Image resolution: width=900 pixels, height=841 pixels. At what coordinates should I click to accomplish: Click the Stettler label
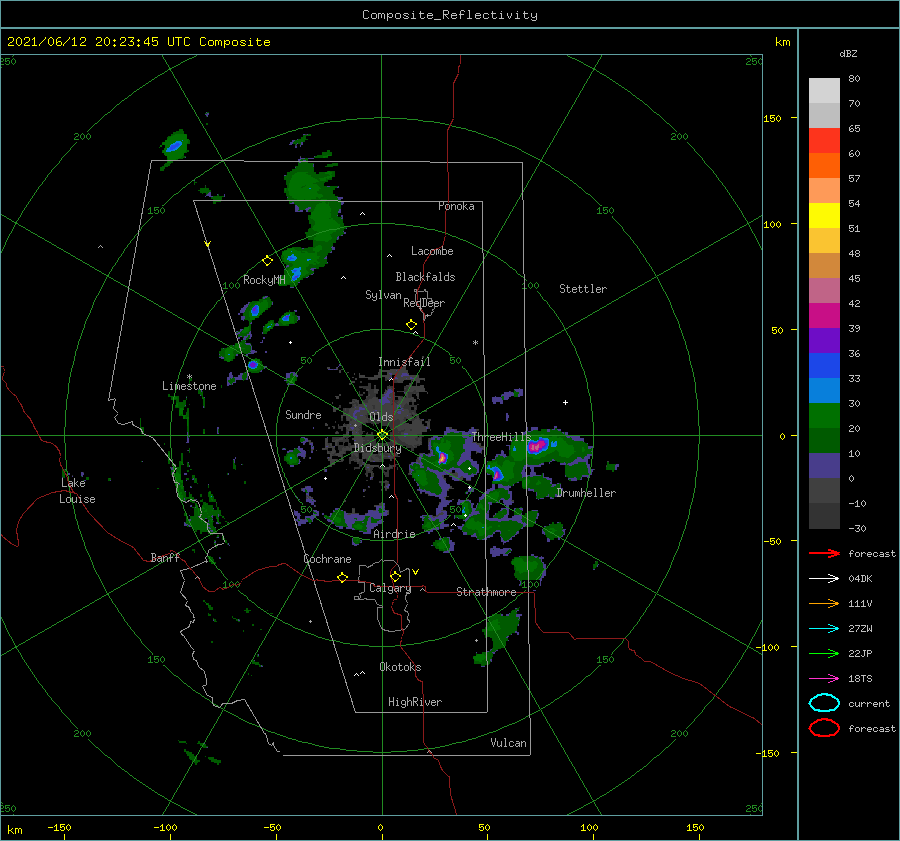(583, 289)
